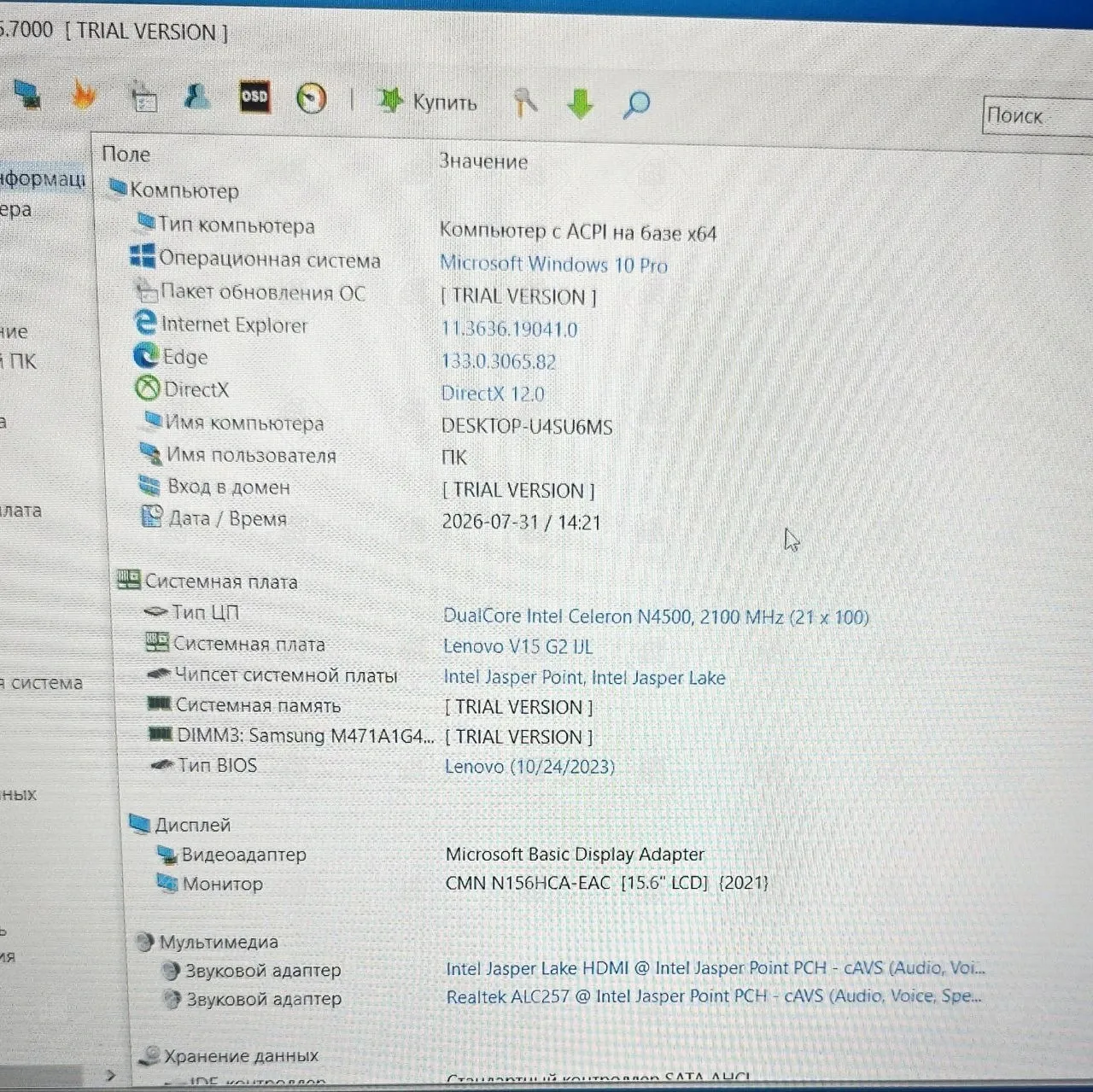Click the Хранение данных group icon
This screenshot has width=1093, height=1092.
tap(149, 1056)
